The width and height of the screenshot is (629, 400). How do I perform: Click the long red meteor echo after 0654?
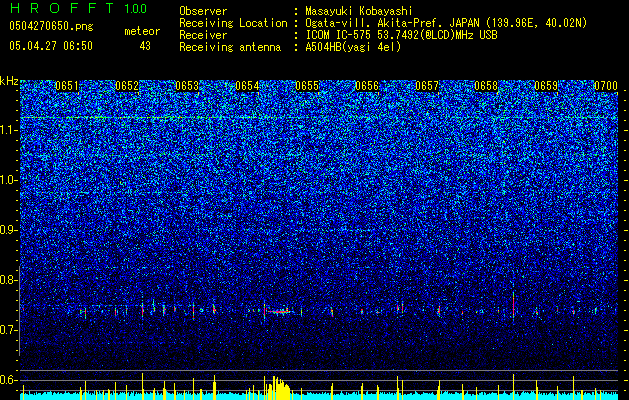[279, 311]
